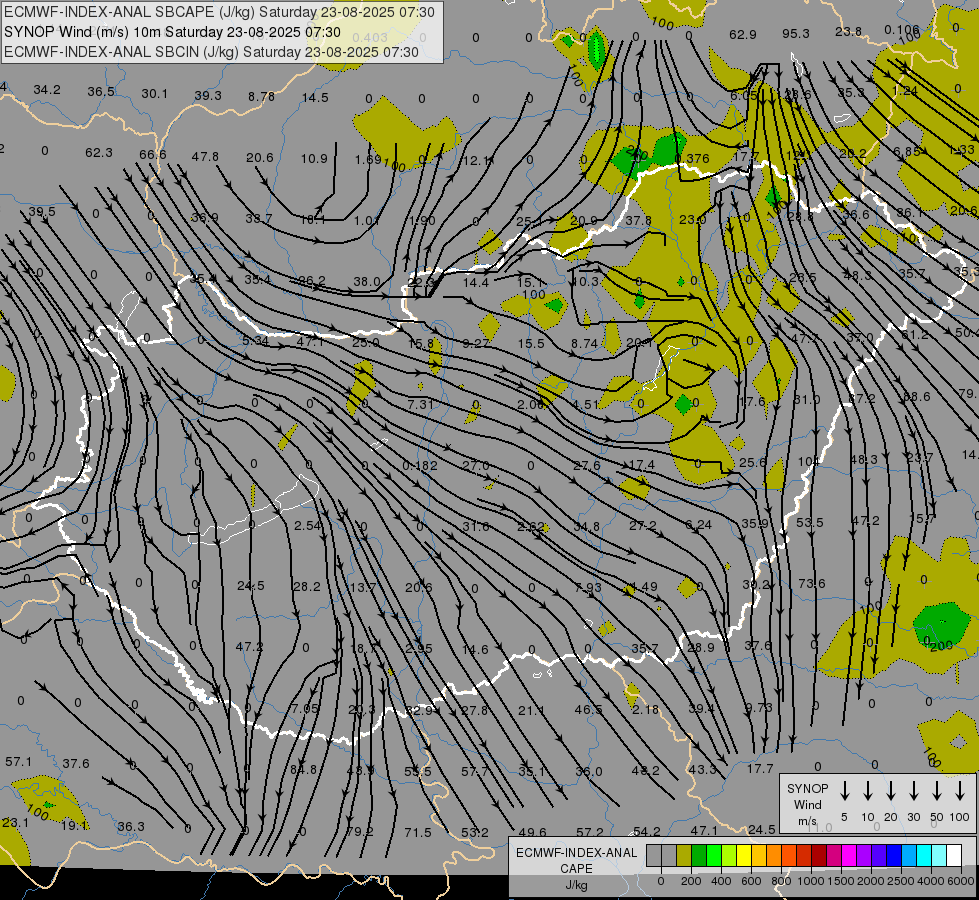
Task: Click the SYNOP Wind 10m title line
Action: (x=172, y=32)
